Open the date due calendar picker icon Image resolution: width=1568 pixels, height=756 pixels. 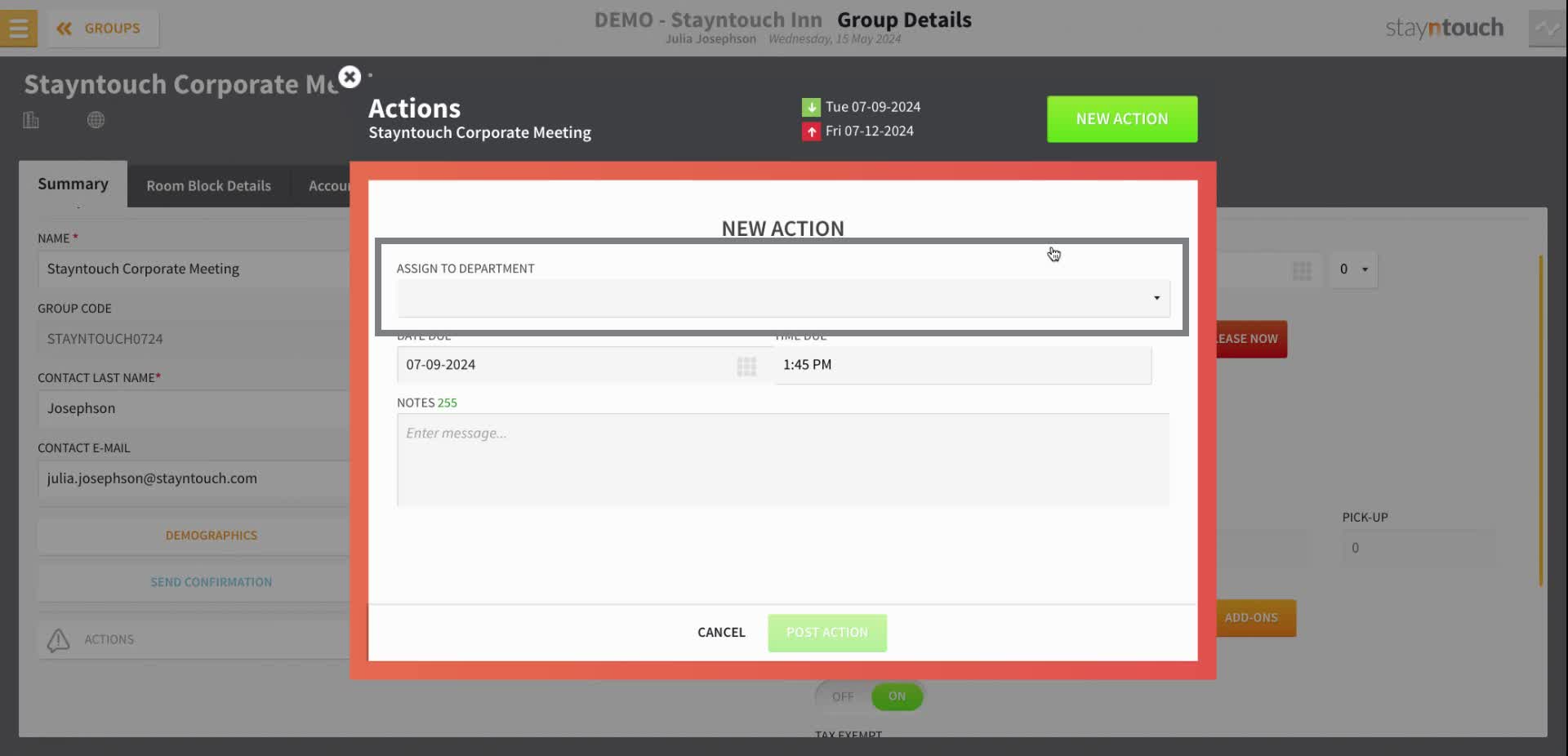coord(746,367)
